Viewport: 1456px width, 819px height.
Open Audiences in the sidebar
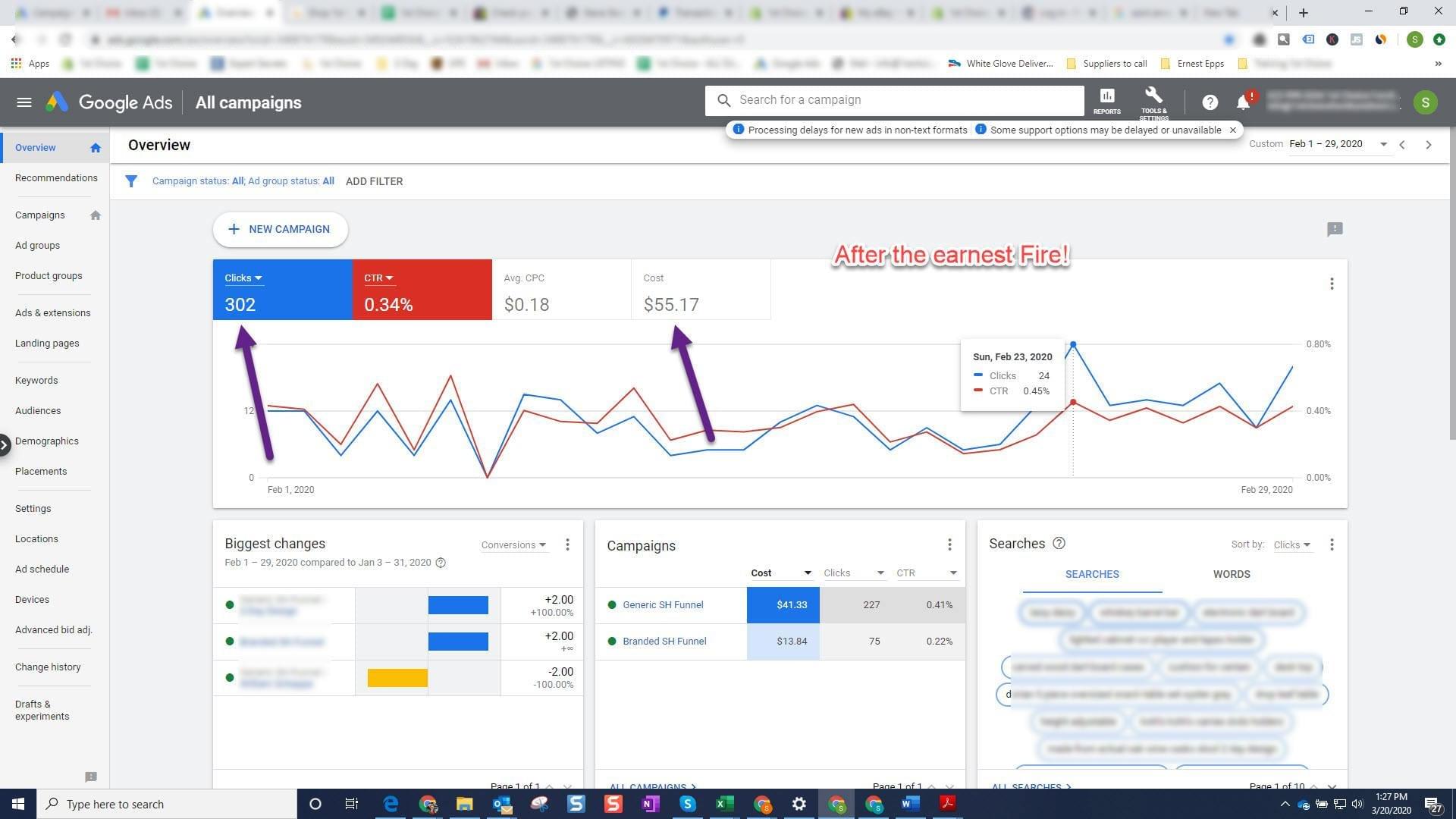[x=38, y=411]
